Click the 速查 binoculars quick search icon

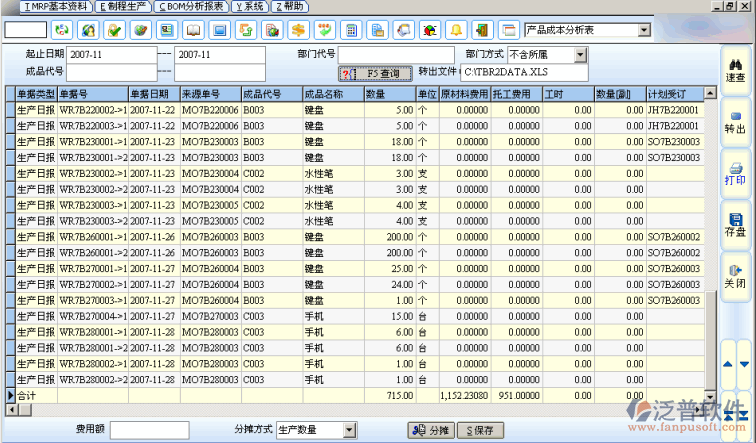(x=735, y=67)
